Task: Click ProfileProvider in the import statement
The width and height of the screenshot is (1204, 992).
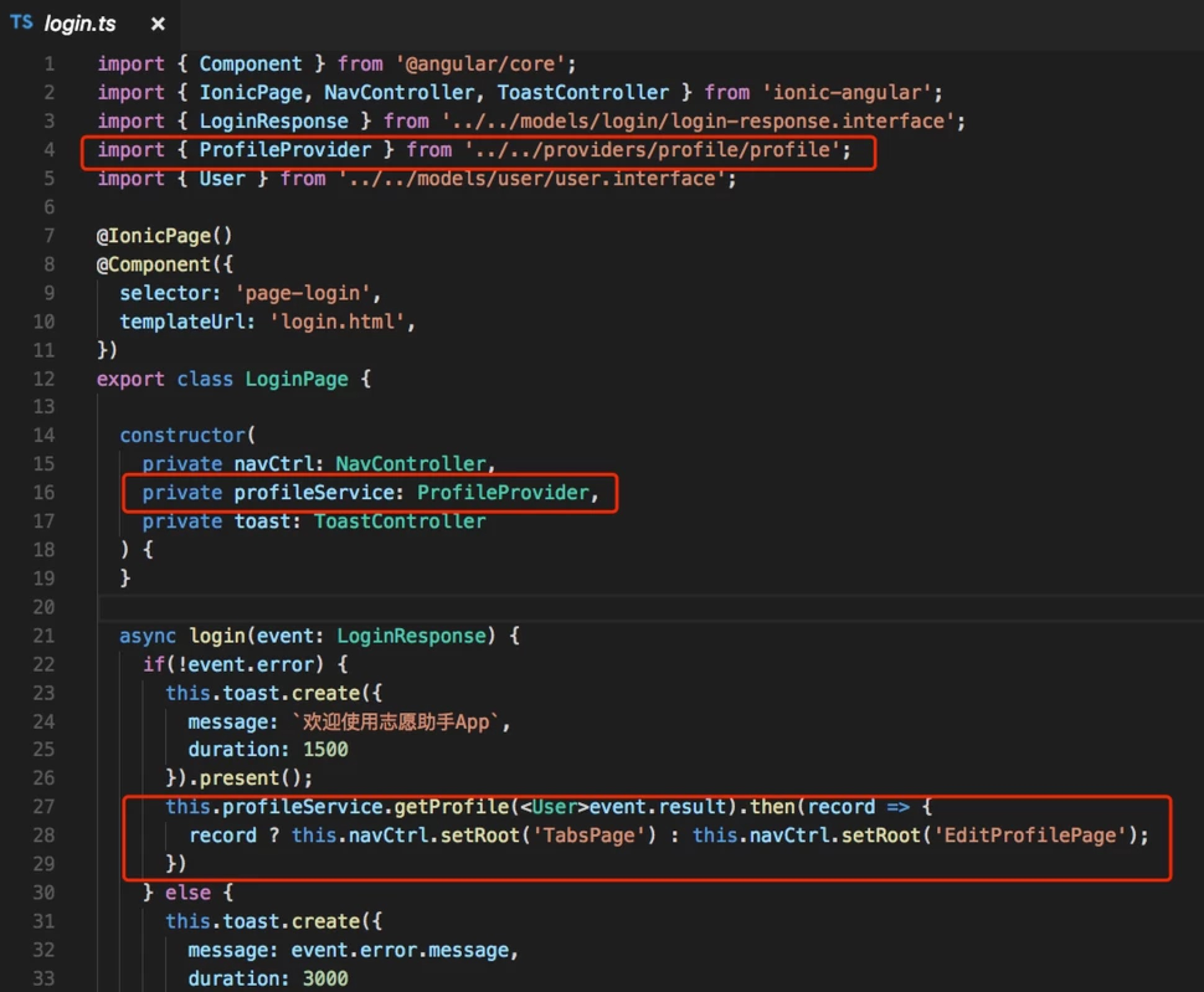Action: pos(285,150)
